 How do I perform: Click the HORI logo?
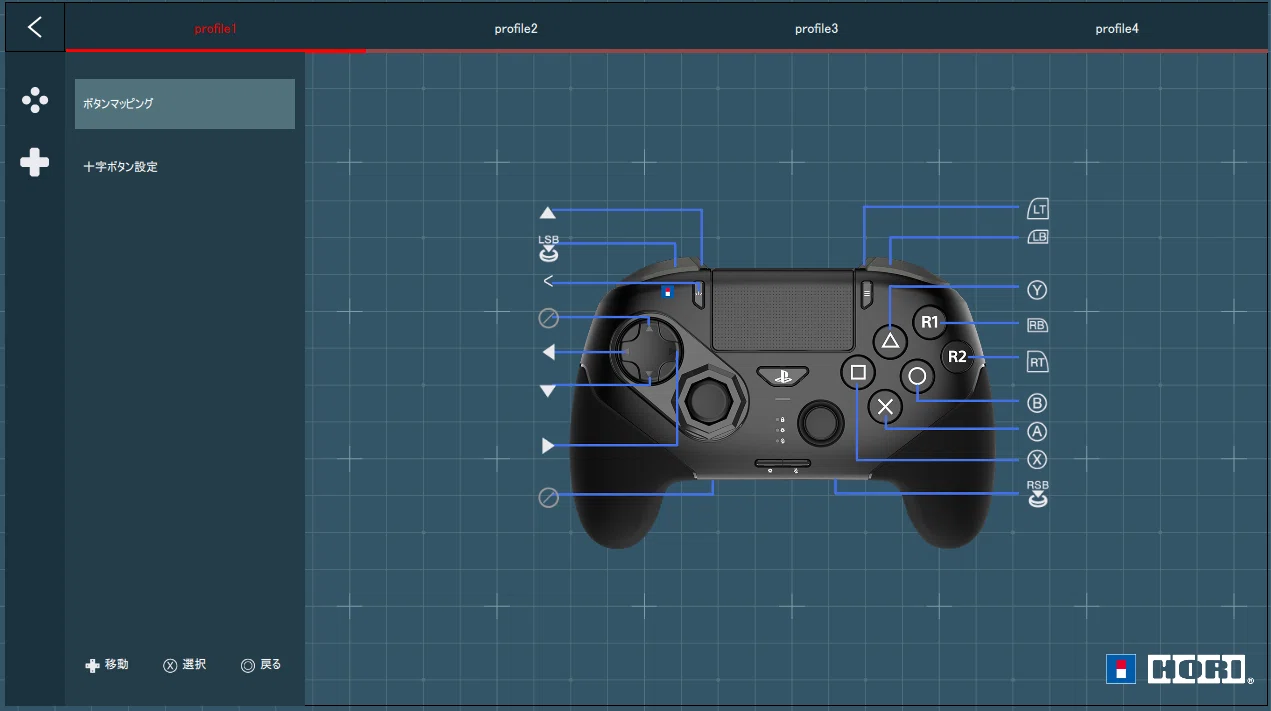pos(1180,669)
